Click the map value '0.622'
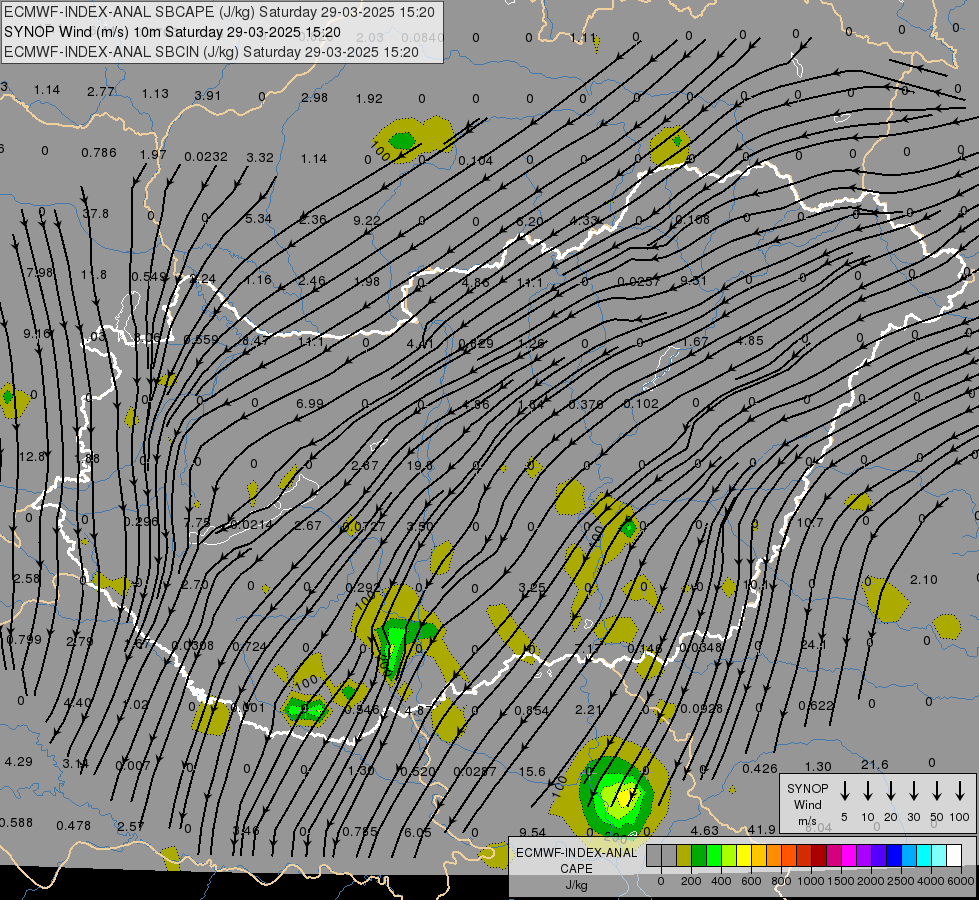This screenshot has width=979, height=900. [816, 706]
